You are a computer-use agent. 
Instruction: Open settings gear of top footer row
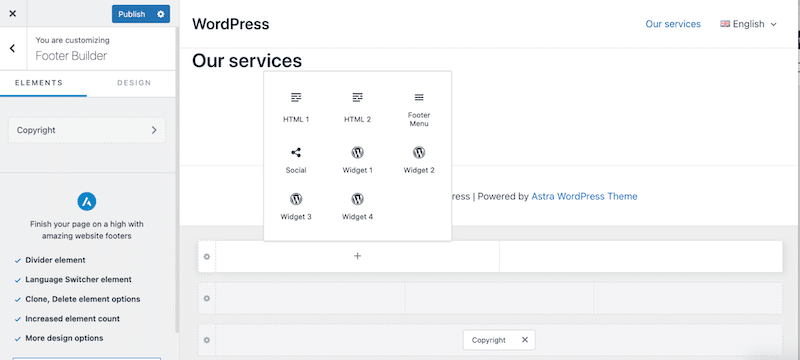pyautogui.click(x=207, y=256)
